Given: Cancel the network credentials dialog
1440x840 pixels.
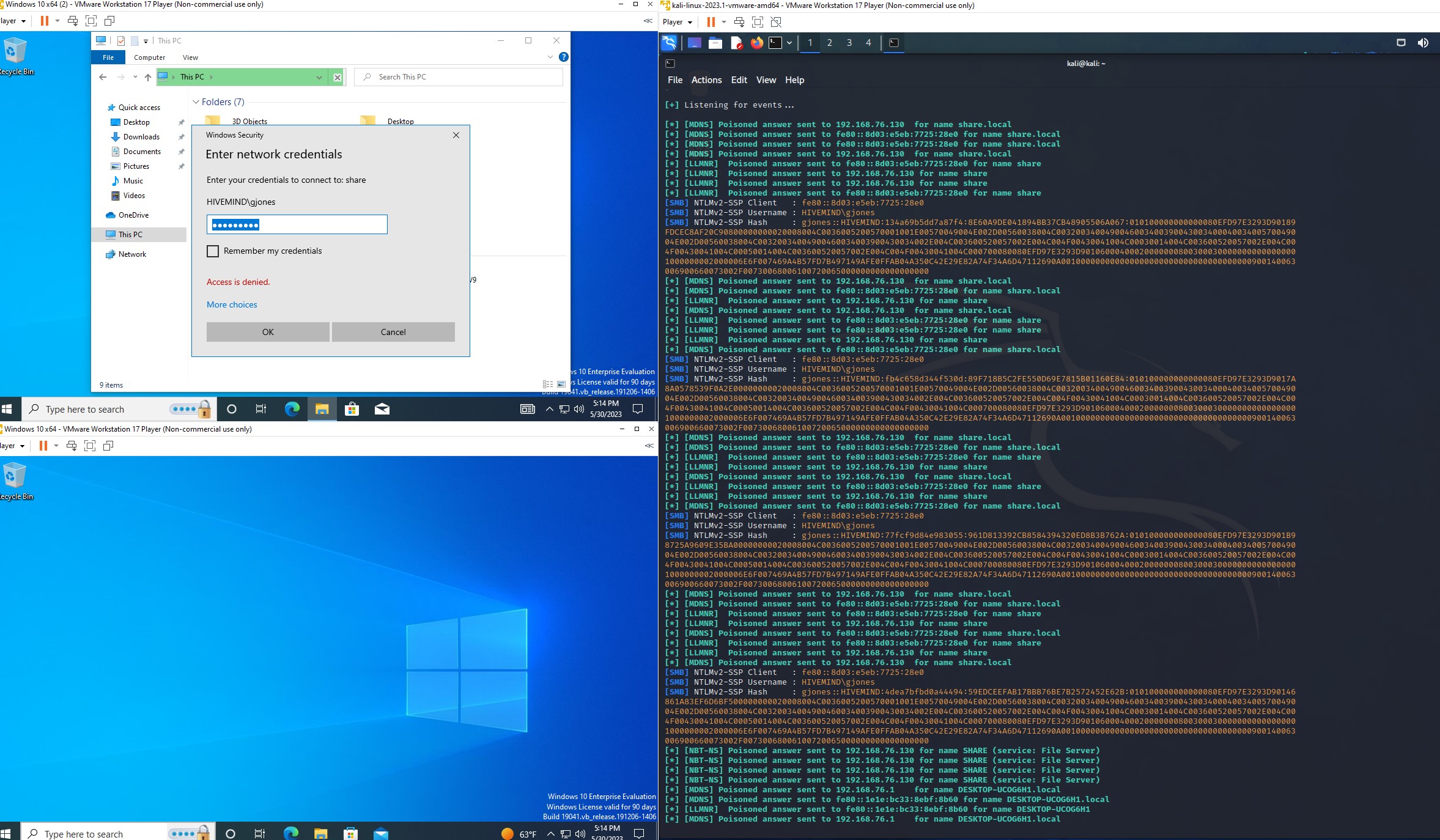Looking at the screenshot, I should (x=393, y=332).
